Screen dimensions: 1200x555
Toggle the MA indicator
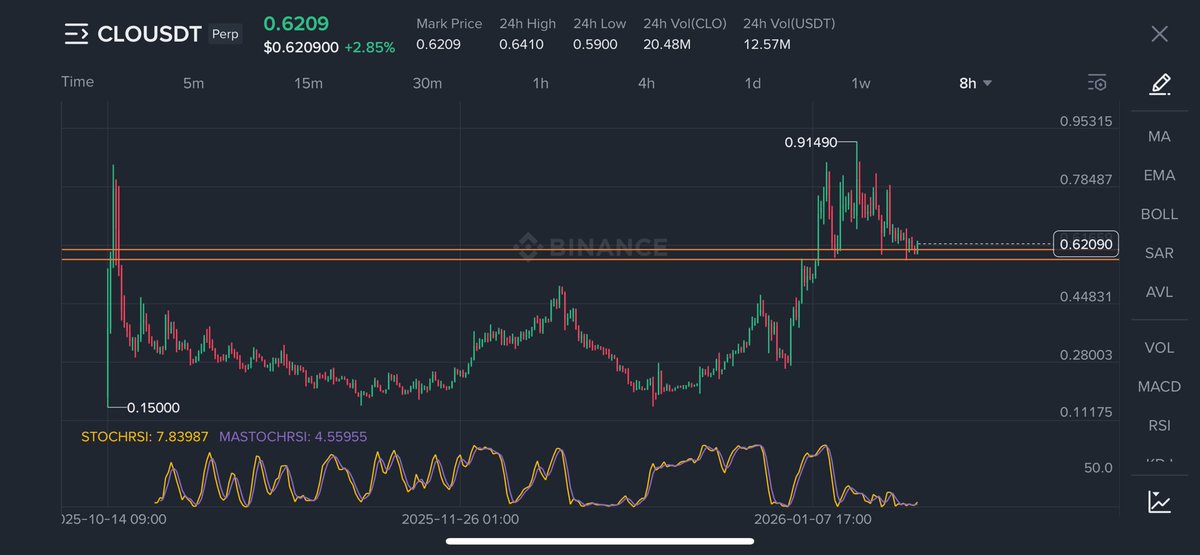(x=1159, y=136)
